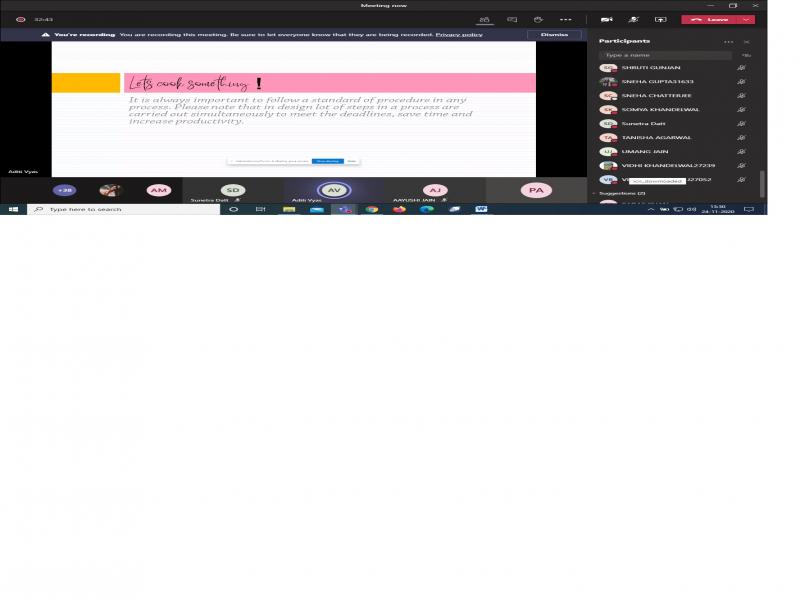Close the Participants panel

coord(746,41)
